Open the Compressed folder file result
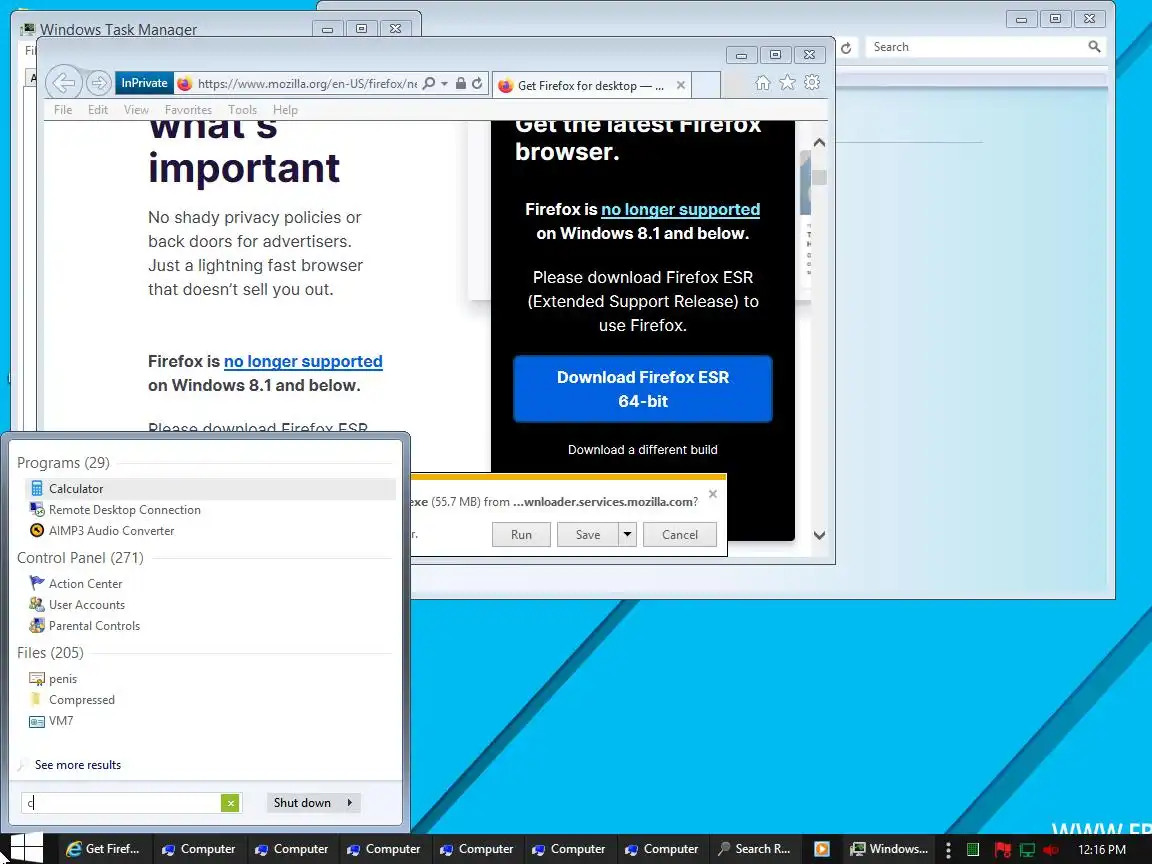The image size is (1152, 864). pyautogui.click(x=210, y=699)
